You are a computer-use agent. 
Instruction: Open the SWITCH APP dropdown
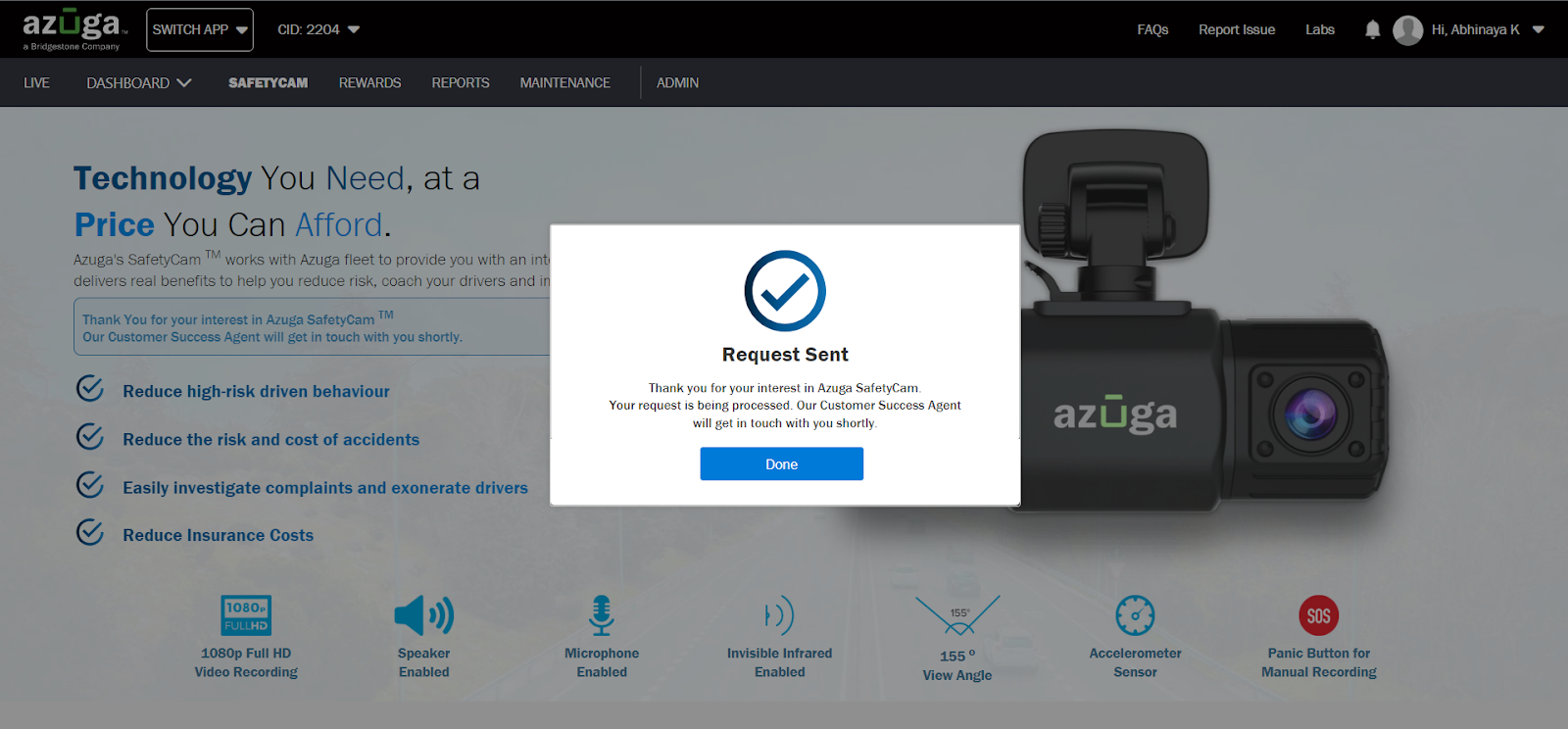pos(200,29)
